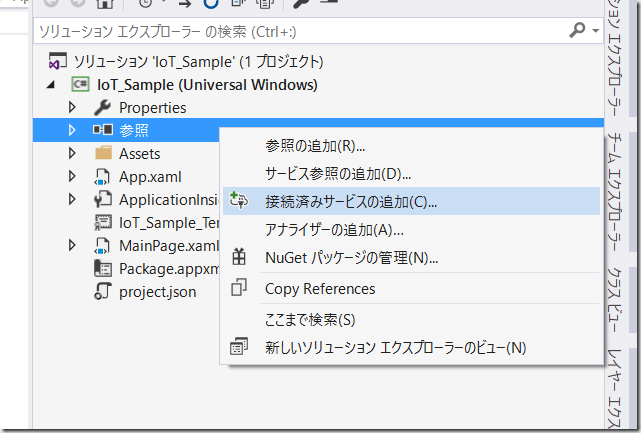
Task: Click the new Solution Explorer view icon
Action: click(239, 346)
